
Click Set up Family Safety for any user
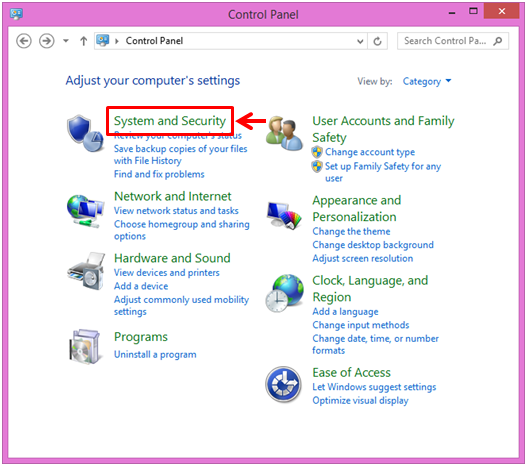383,172
